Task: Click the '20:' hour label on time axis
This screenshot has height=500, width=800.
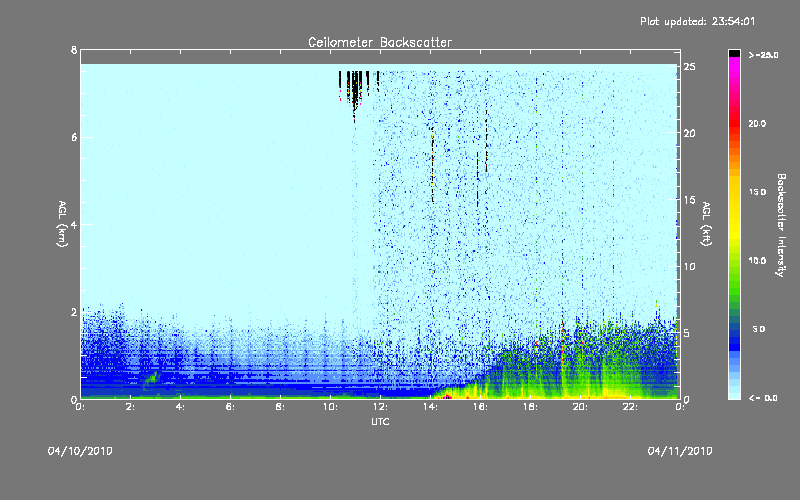Action: click(x=580, y=407)
